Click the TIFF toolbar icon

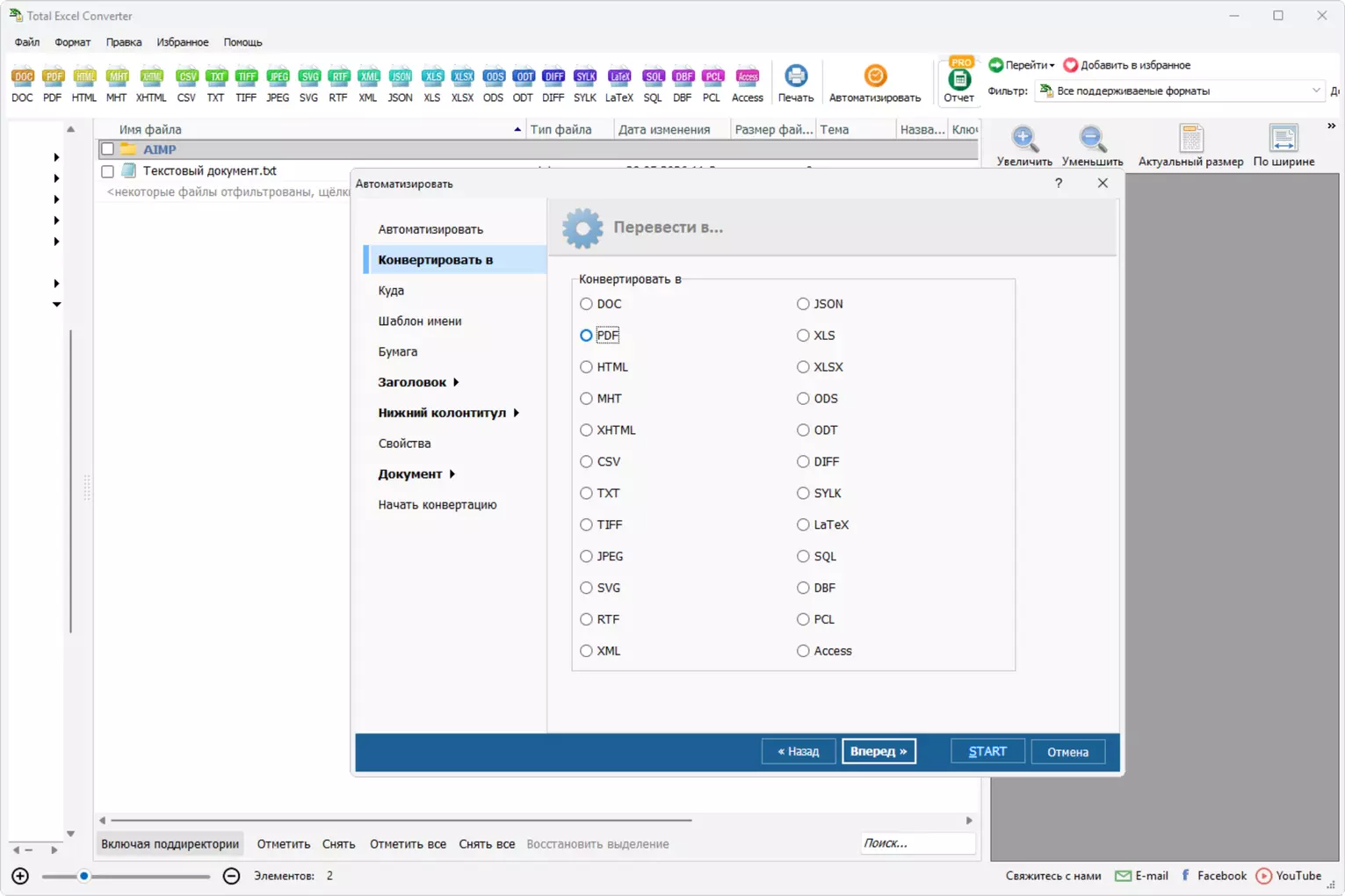(246, 84)
